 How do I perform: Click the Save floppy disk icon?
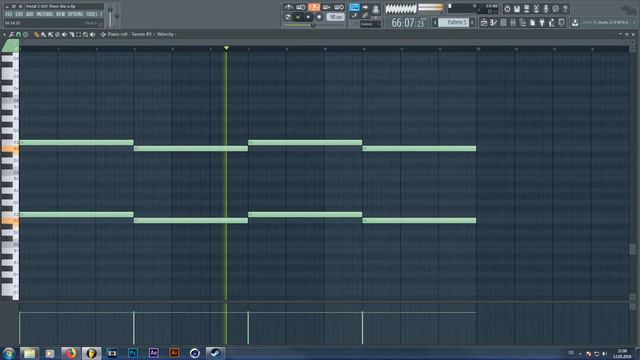coord(517,9)
